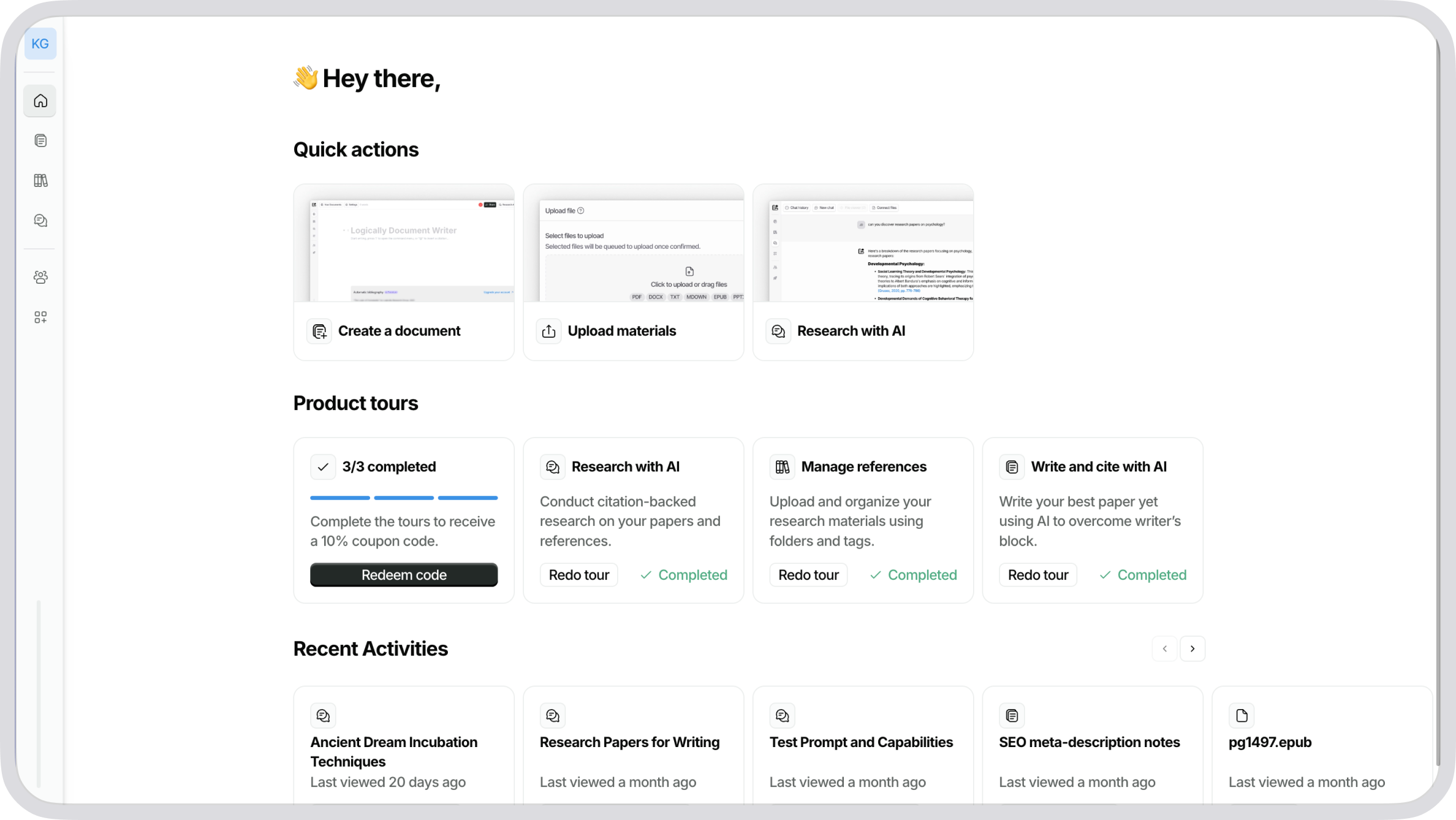Open the pg1497.epub title

tap(1270, 742)
